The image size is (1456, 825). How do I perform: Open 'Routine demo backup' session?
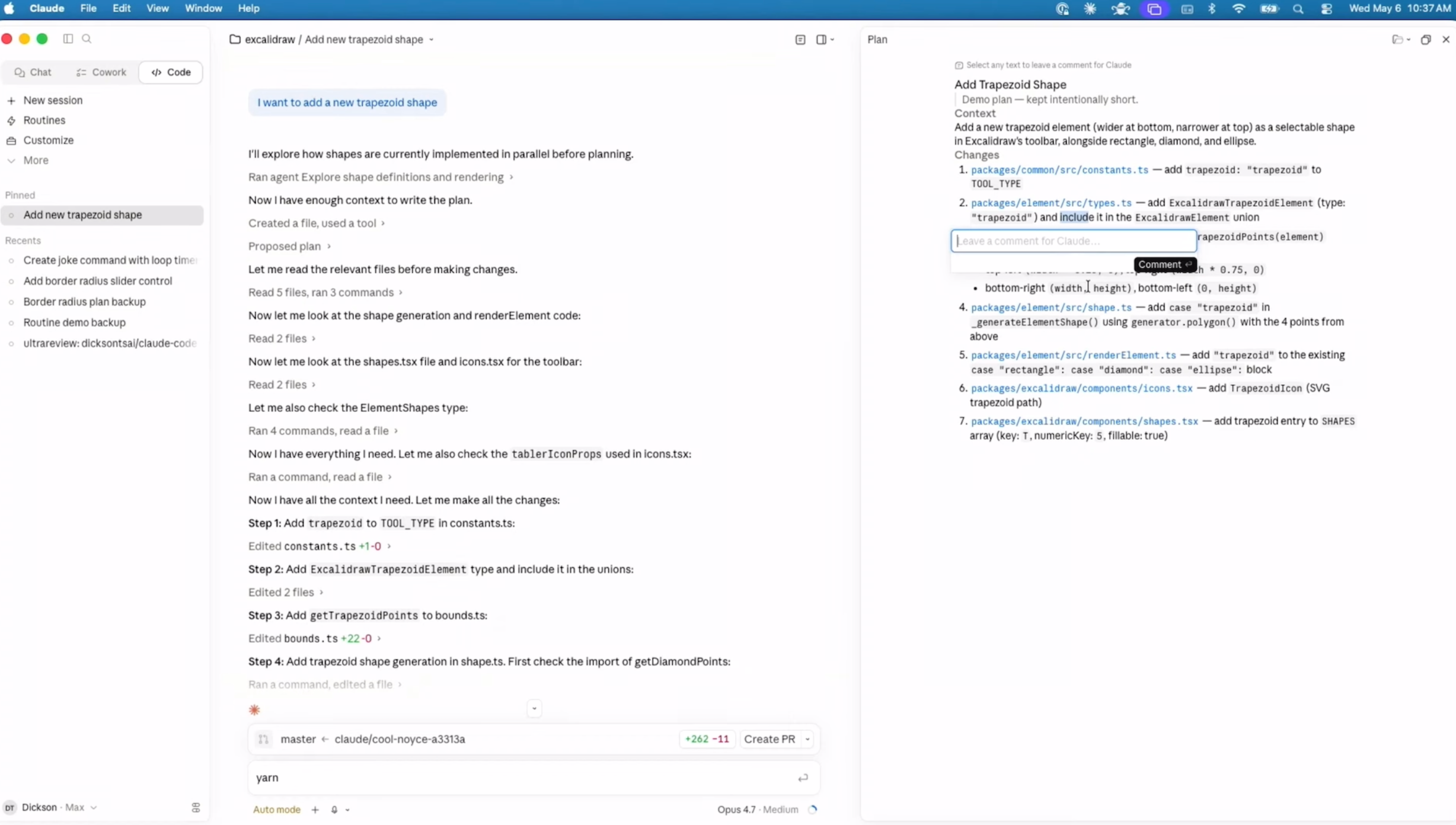tap(103, 323)
